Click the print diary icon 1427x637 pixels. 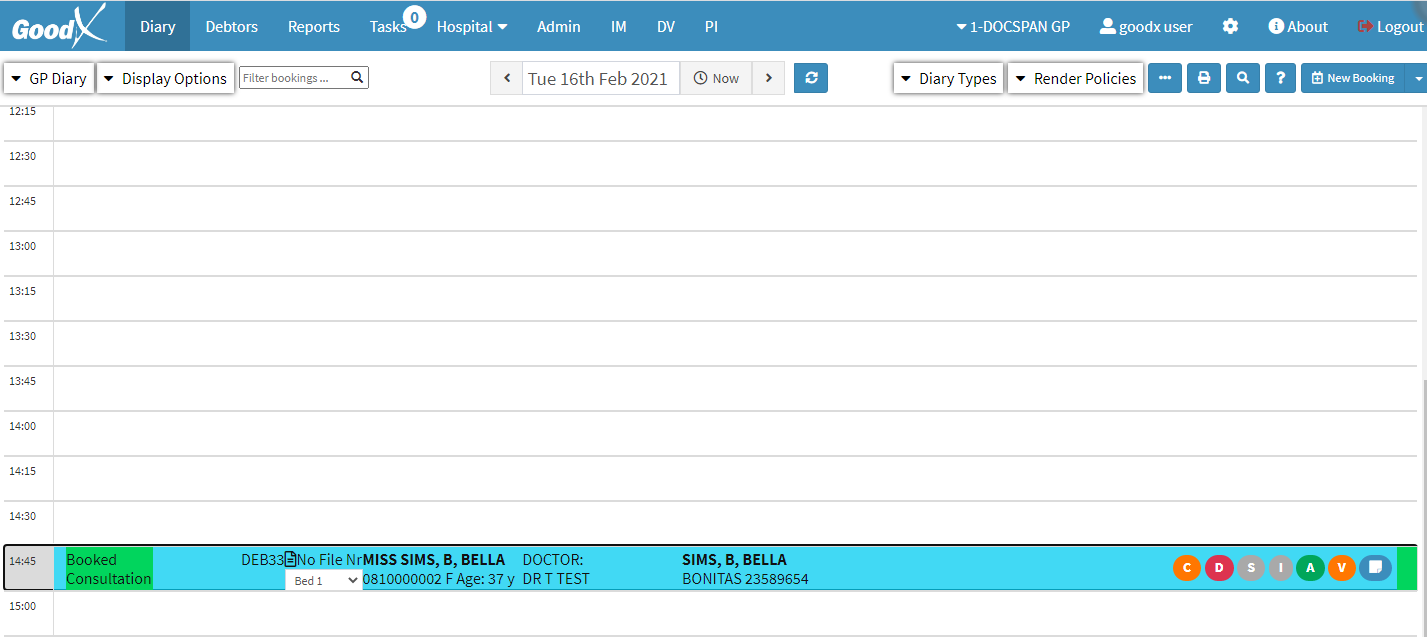tap(1203, 78)
